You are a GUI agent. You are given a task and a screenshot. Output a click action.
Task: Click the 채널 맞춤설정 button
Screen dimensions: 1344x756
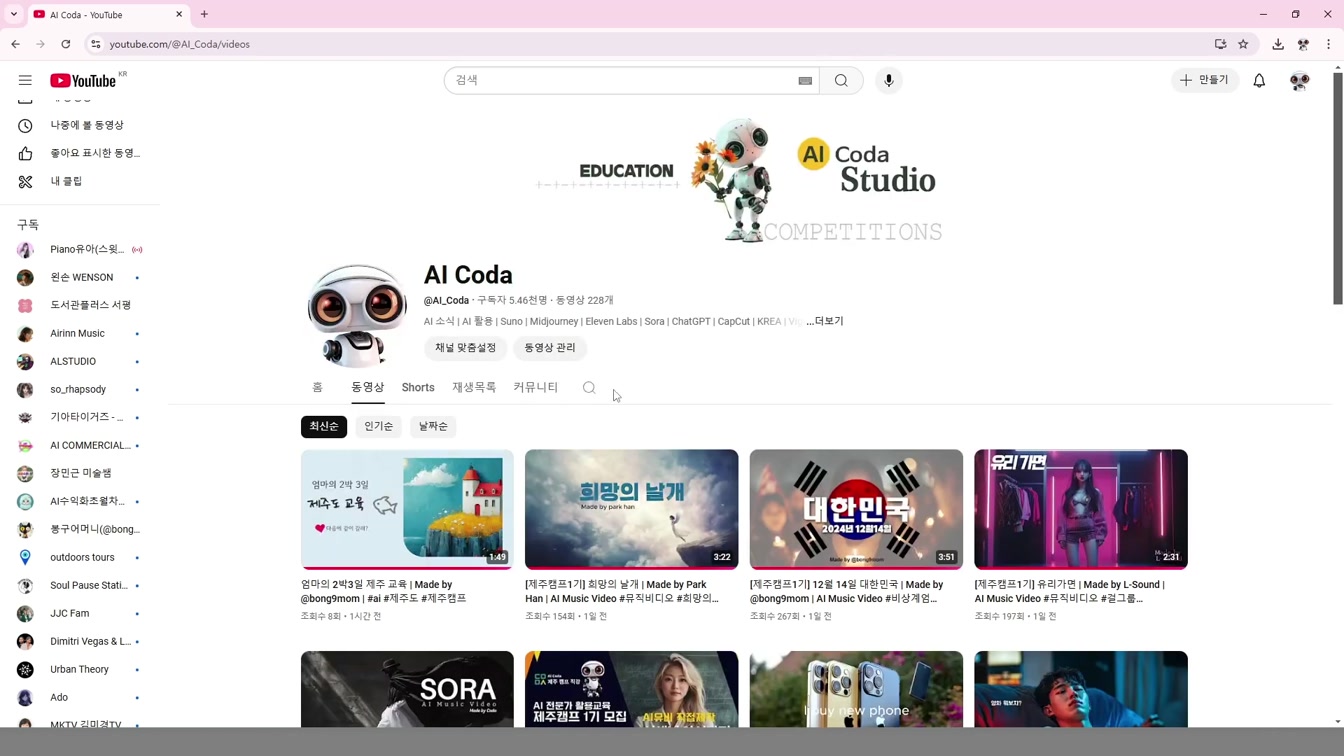(x=466, y=348)
